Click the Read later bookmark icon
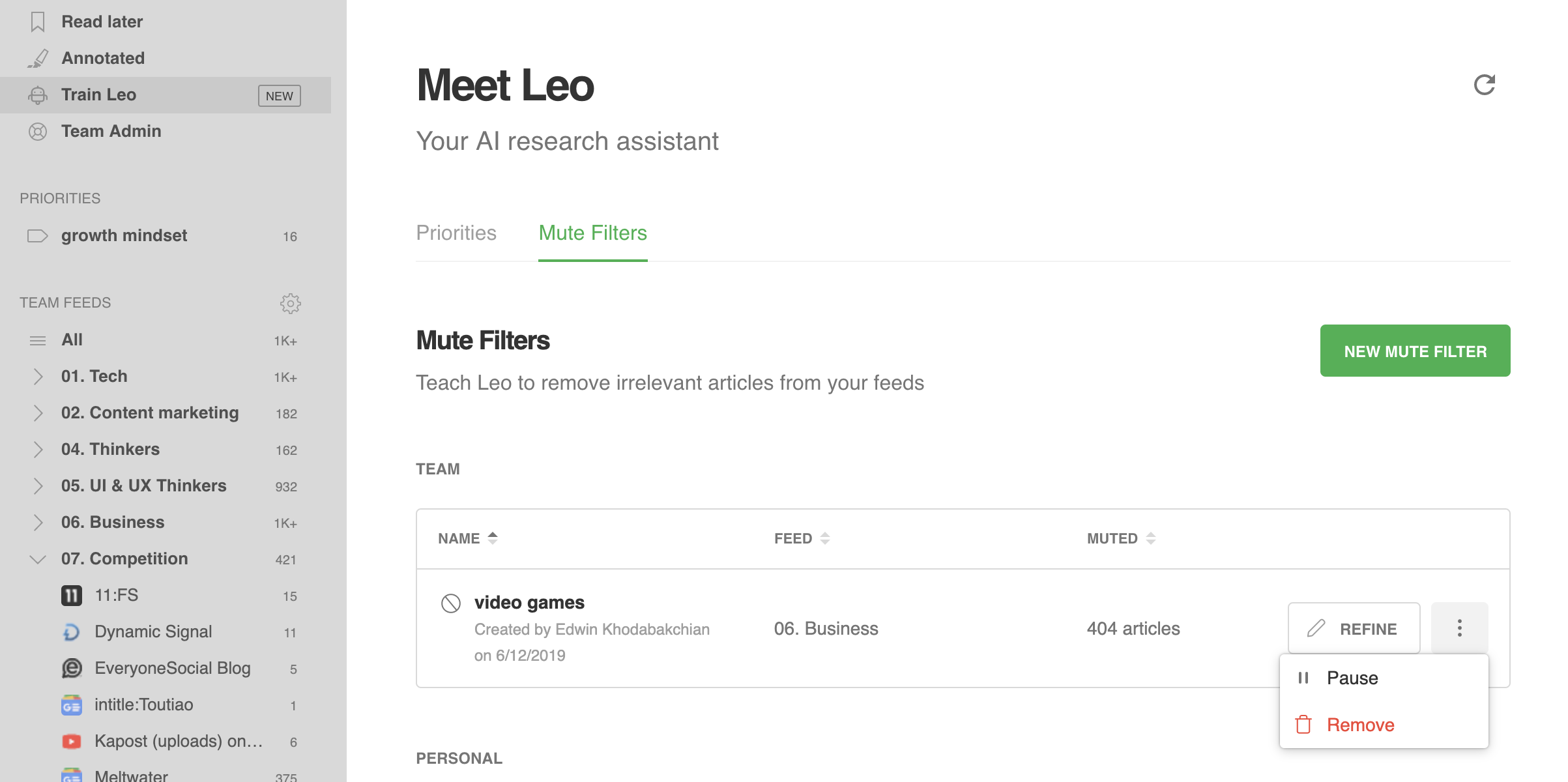Screen dimensions: 1568x782 38,22
